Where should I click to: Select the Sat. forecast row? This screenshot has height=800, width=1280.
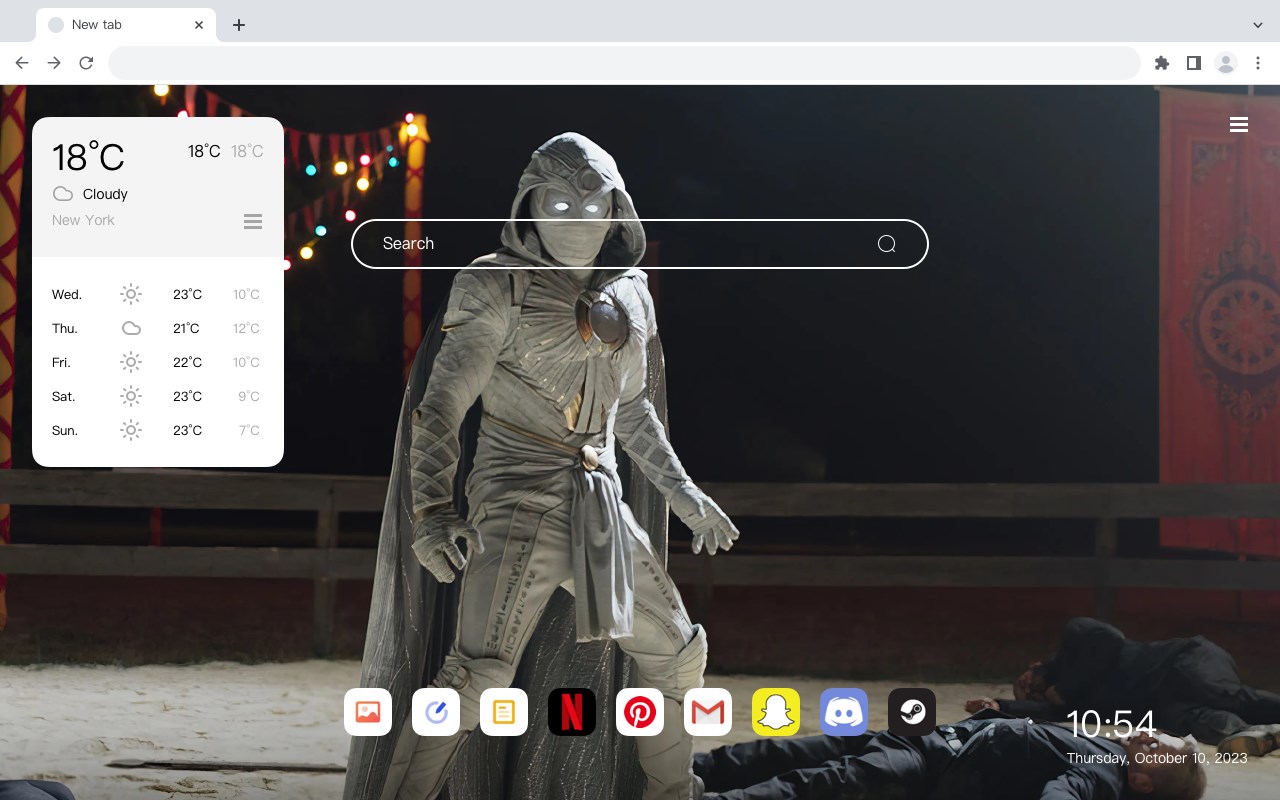click(x=157, y=396)
